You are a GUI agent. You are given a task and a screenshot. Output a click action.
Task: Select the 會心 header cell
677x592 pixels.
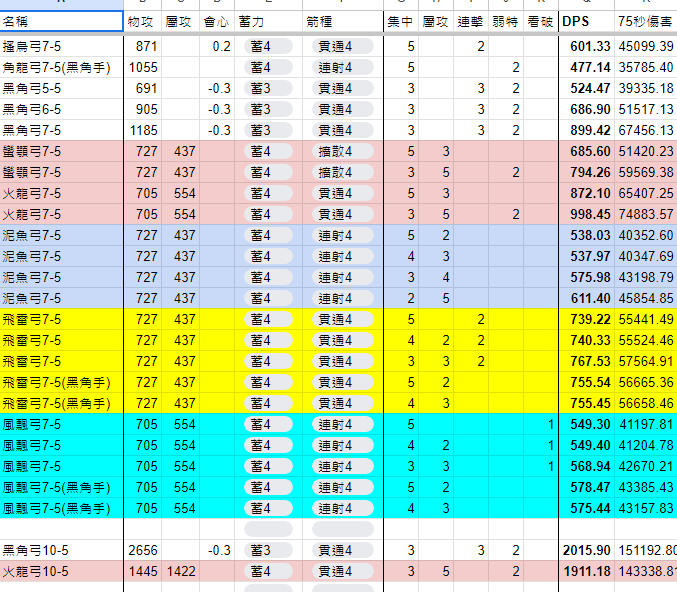tap(216, 21)
